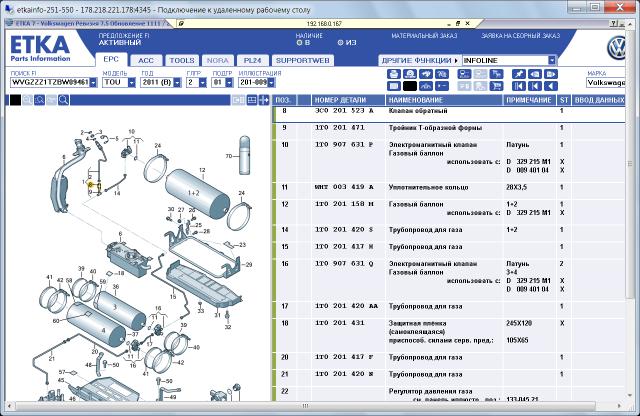Open the ИЛЛЮСТРАЦИЯ dropdown

271,82
